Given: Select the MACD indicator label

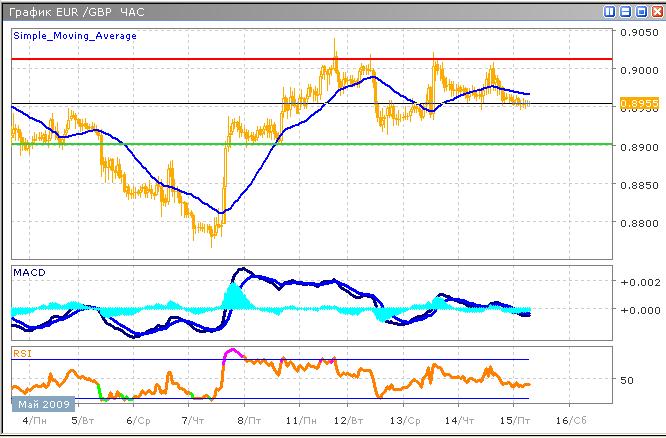Looking at the screenshot, I should point(29,272).
